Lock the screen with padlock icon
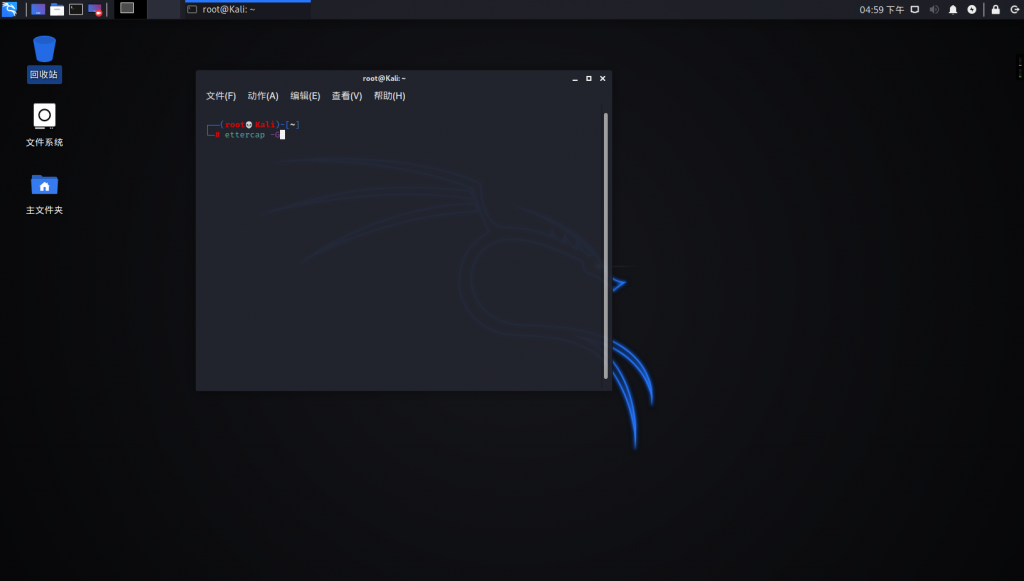 tap(995, 10)
